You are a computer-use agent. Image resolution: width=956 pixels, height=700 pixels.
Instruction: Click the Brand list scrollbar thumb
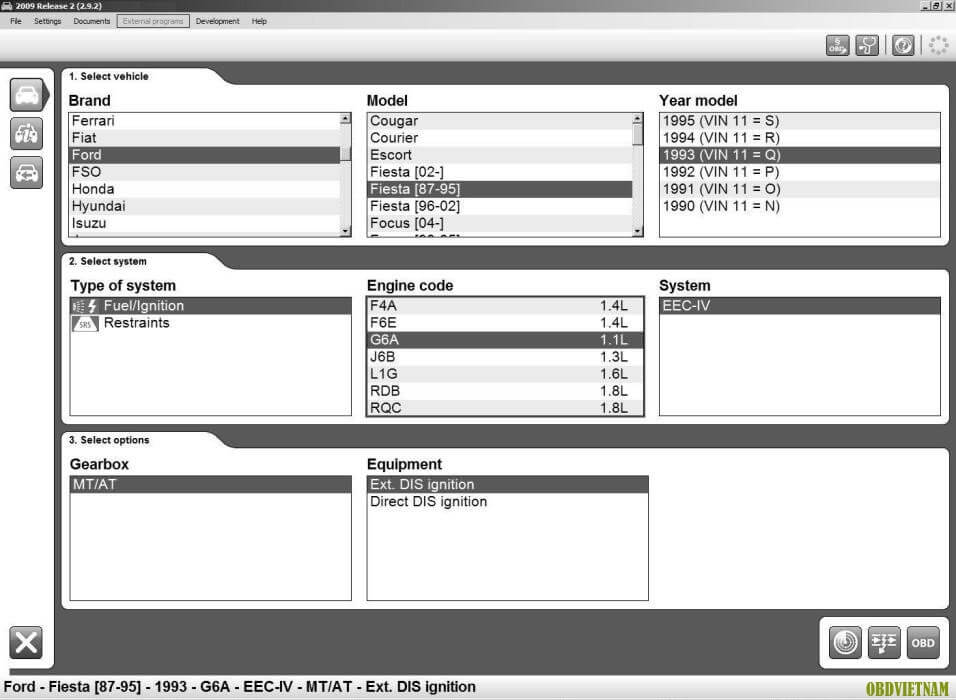pos(346,153)
